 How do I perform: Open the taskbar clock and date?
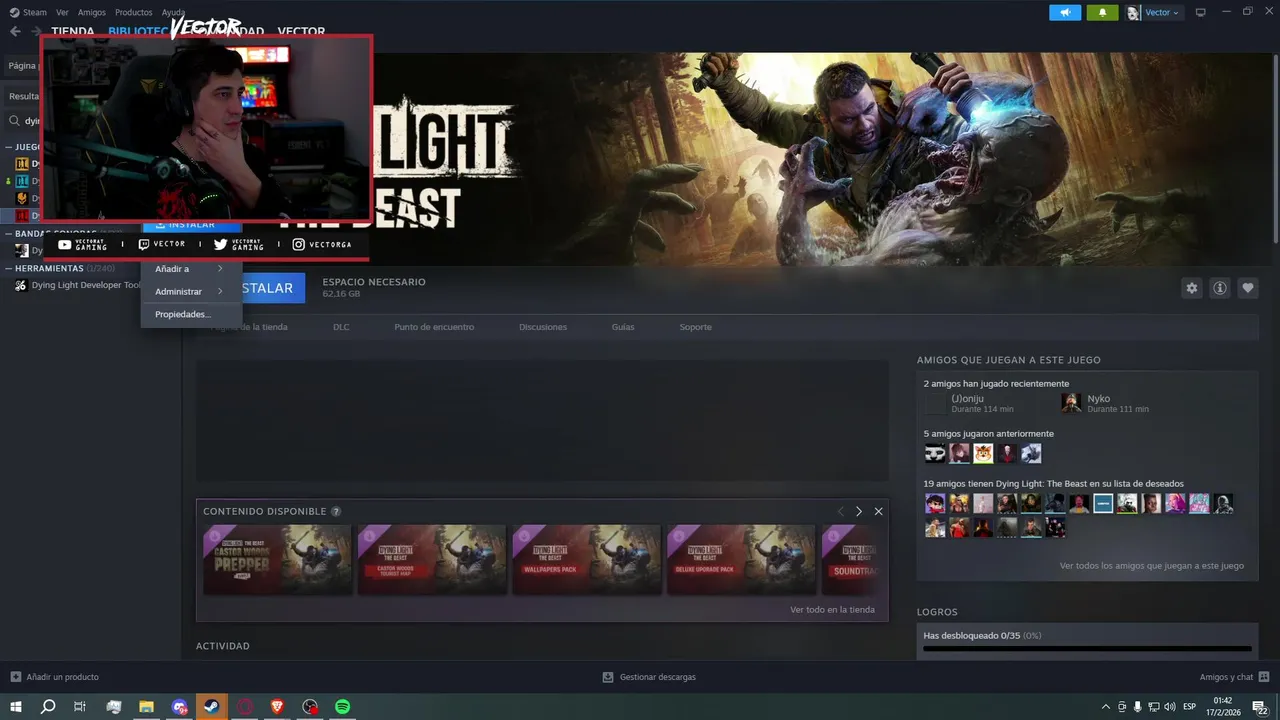1223,706
